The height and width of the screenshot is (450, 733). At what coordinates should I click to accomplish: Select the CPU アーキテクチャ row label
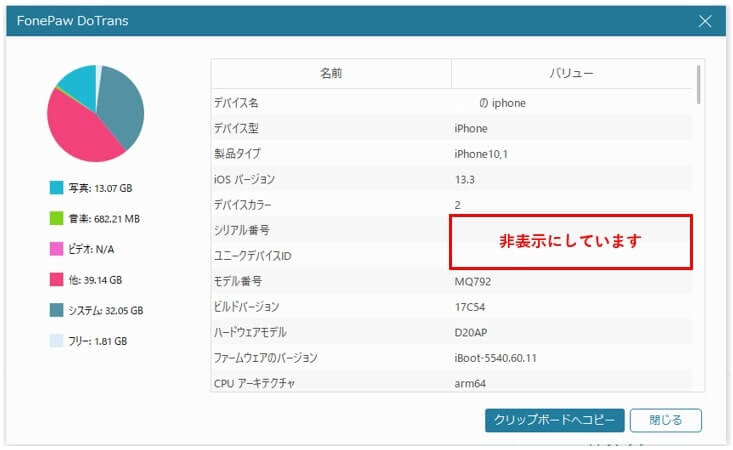coord(254,383)
